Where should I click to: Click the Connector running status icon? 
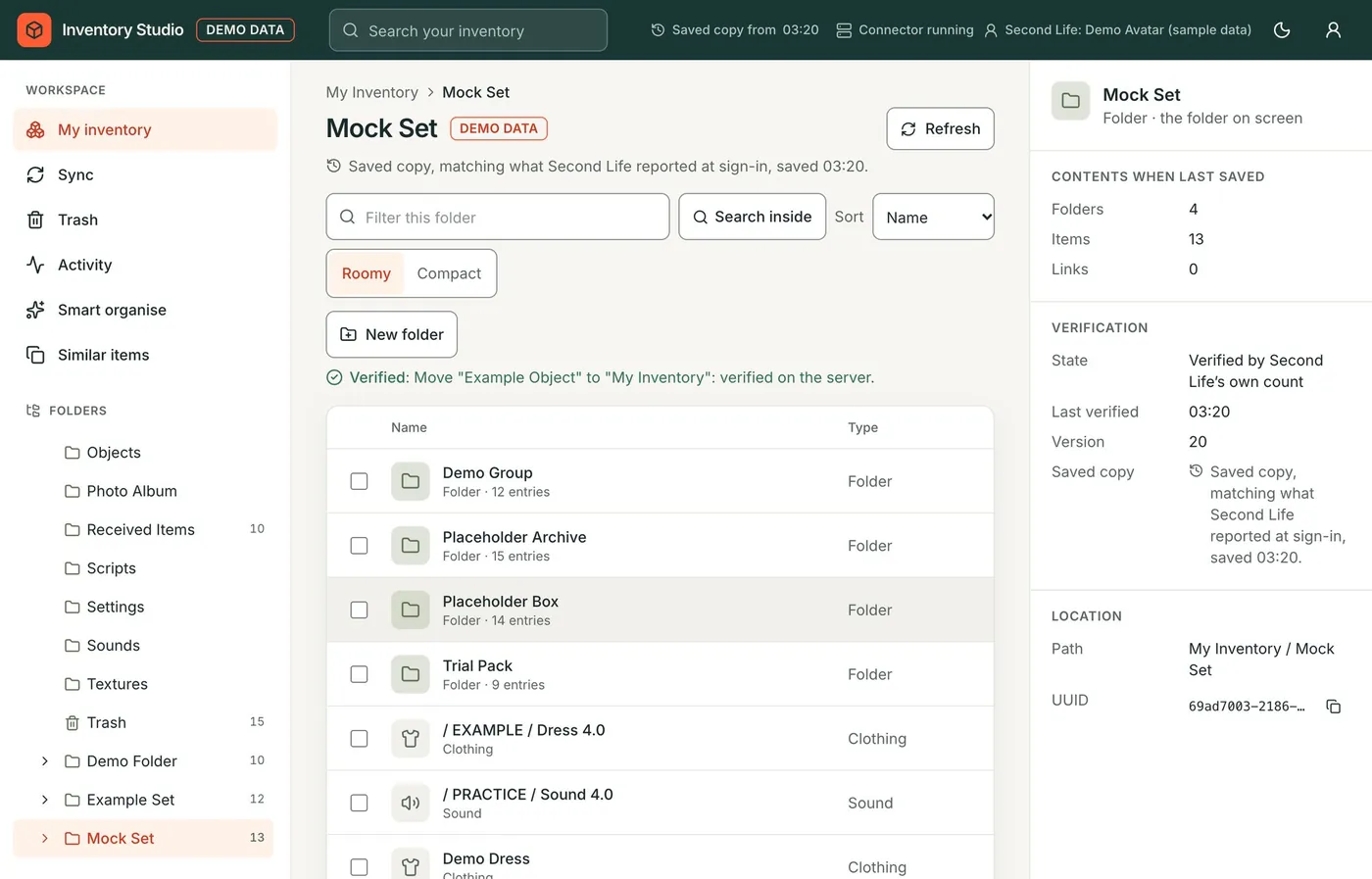click(x=844, y=30)
